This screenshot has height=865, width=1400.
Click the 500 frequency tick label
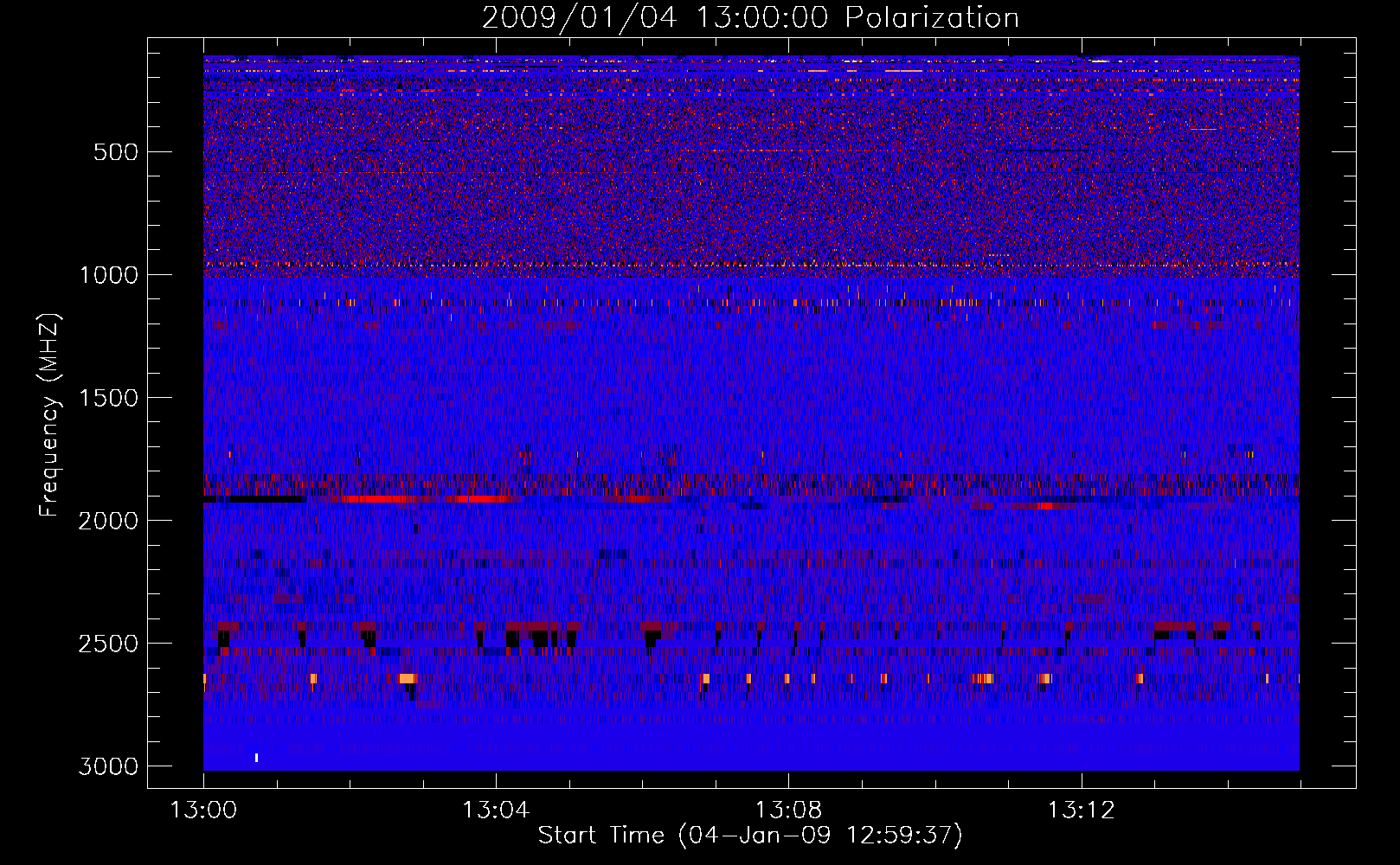(115, 153)
